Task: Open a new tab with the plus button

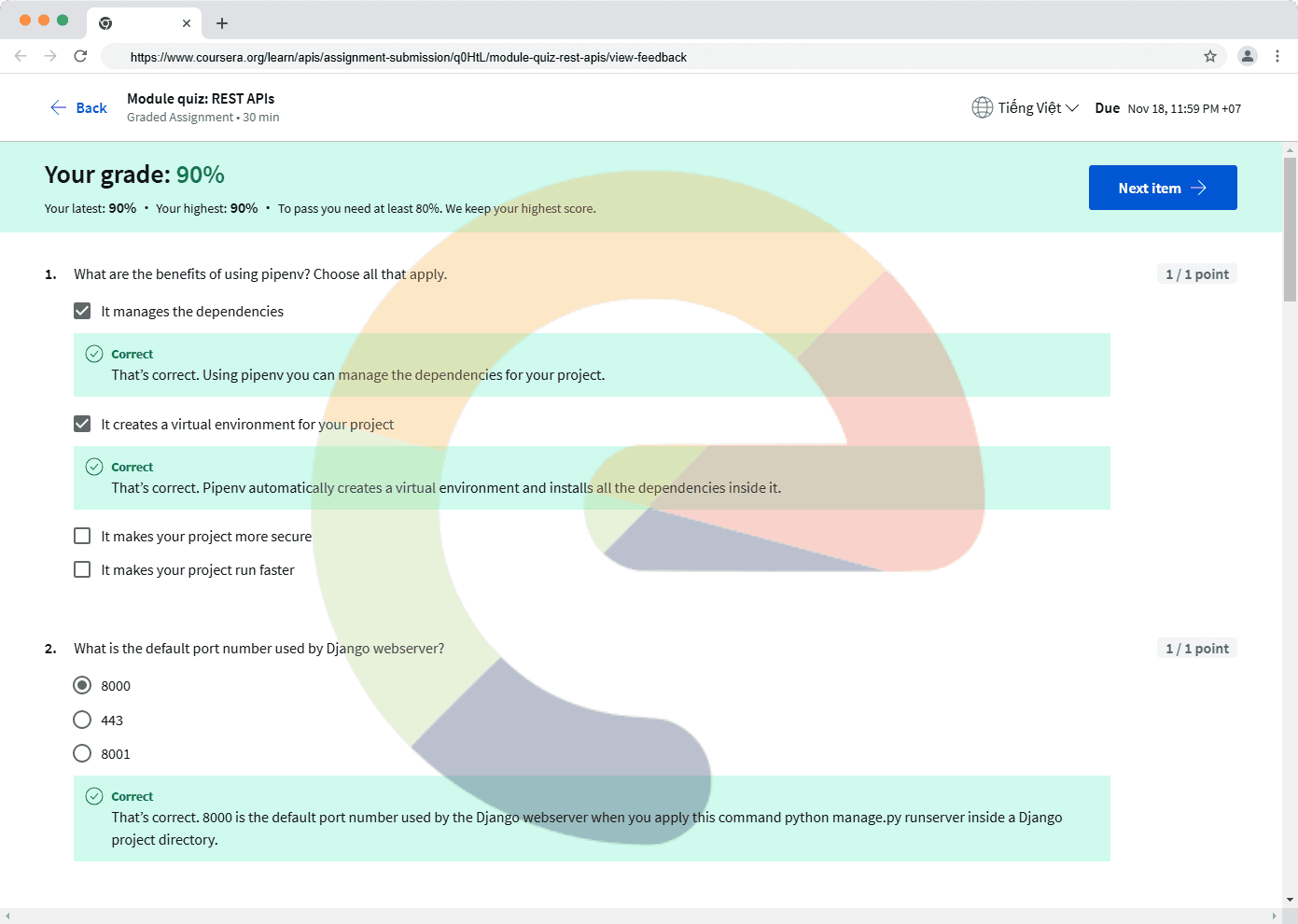Action: [222, 23]
